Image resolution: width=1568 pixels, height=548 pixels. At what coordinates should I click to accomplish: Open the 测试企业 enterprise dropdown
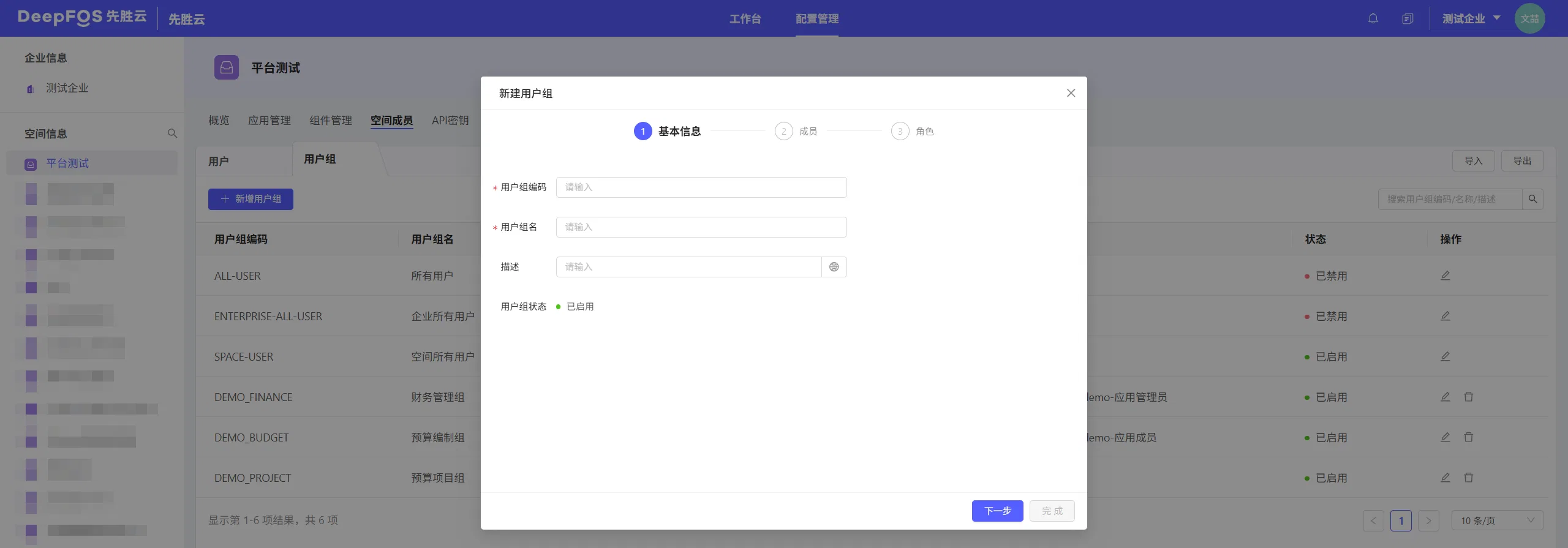[x=1471, y=18]
